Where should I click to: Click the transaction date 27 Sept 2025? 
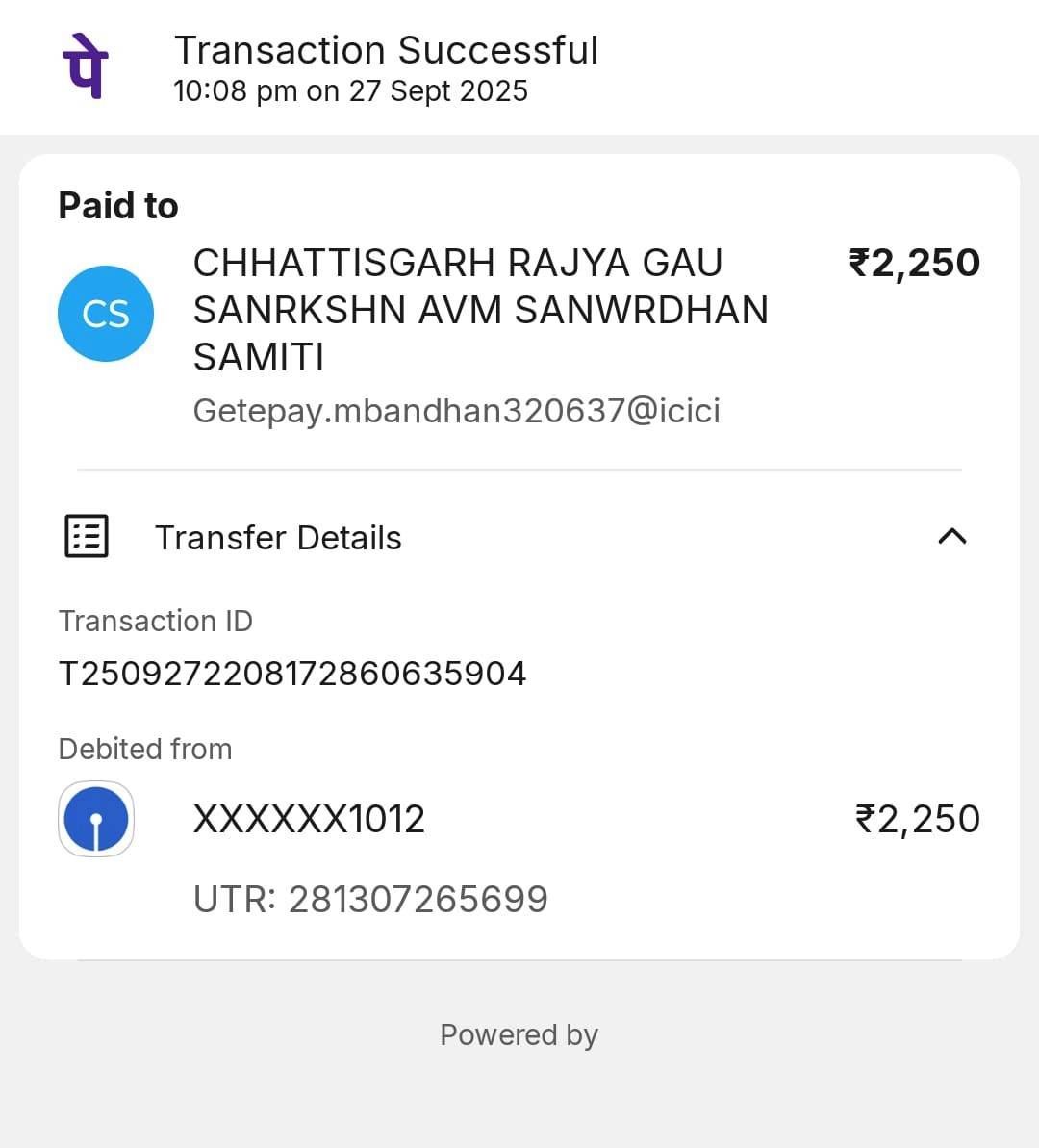(438, 91)
